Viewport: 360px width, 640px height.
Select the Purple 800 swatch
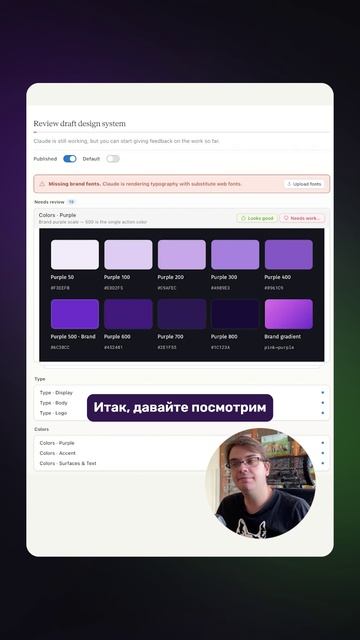pyautogui.click(x=235, y=314)
